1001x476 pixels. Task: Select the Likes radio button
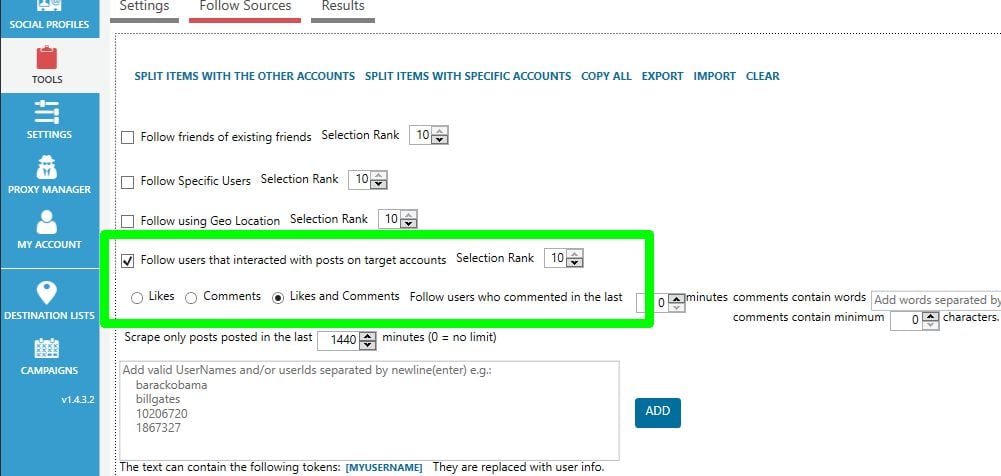[x=137, y=298]
